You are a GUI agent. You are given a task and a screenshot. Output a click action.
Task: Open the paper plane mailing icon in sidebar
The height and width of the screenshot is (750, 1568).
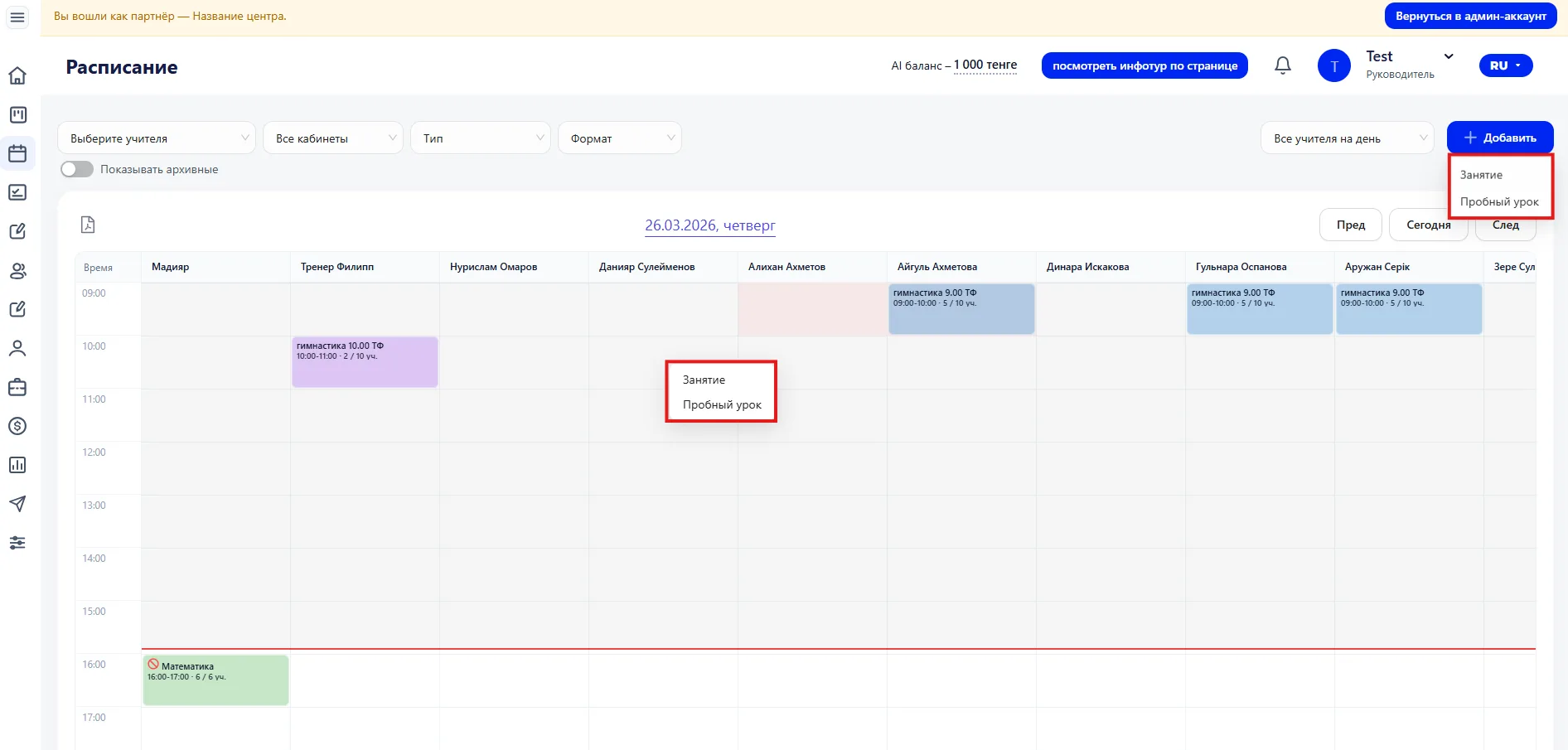(x=17, y=504)
